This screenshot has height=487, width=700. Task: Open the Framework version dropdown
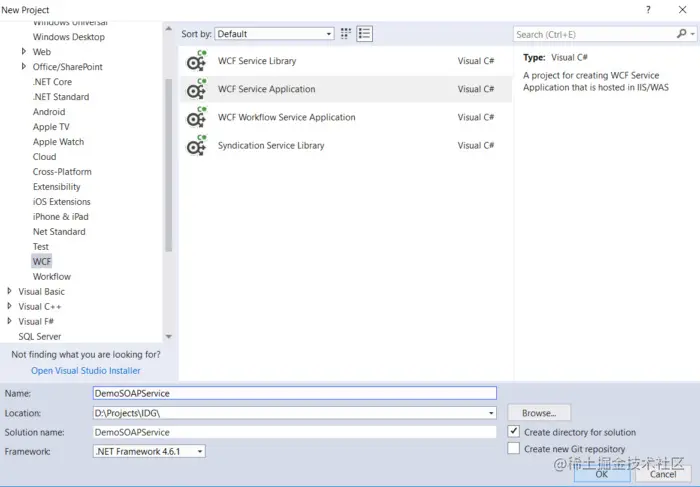(149, 451)
